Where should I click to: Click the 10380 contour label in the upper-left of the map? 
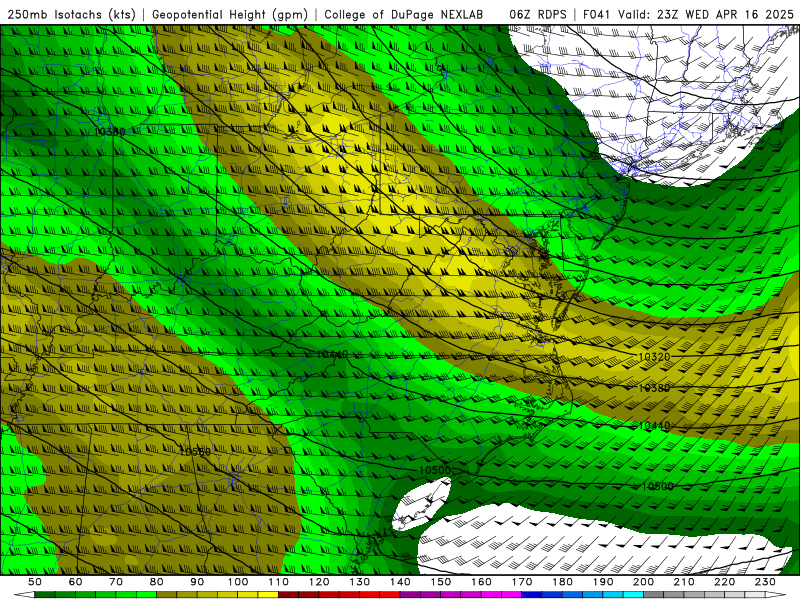point(110,132)
